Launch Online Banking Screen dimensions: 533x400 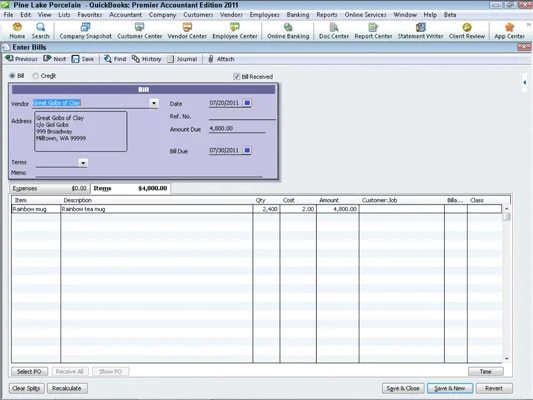click(288, 31)
